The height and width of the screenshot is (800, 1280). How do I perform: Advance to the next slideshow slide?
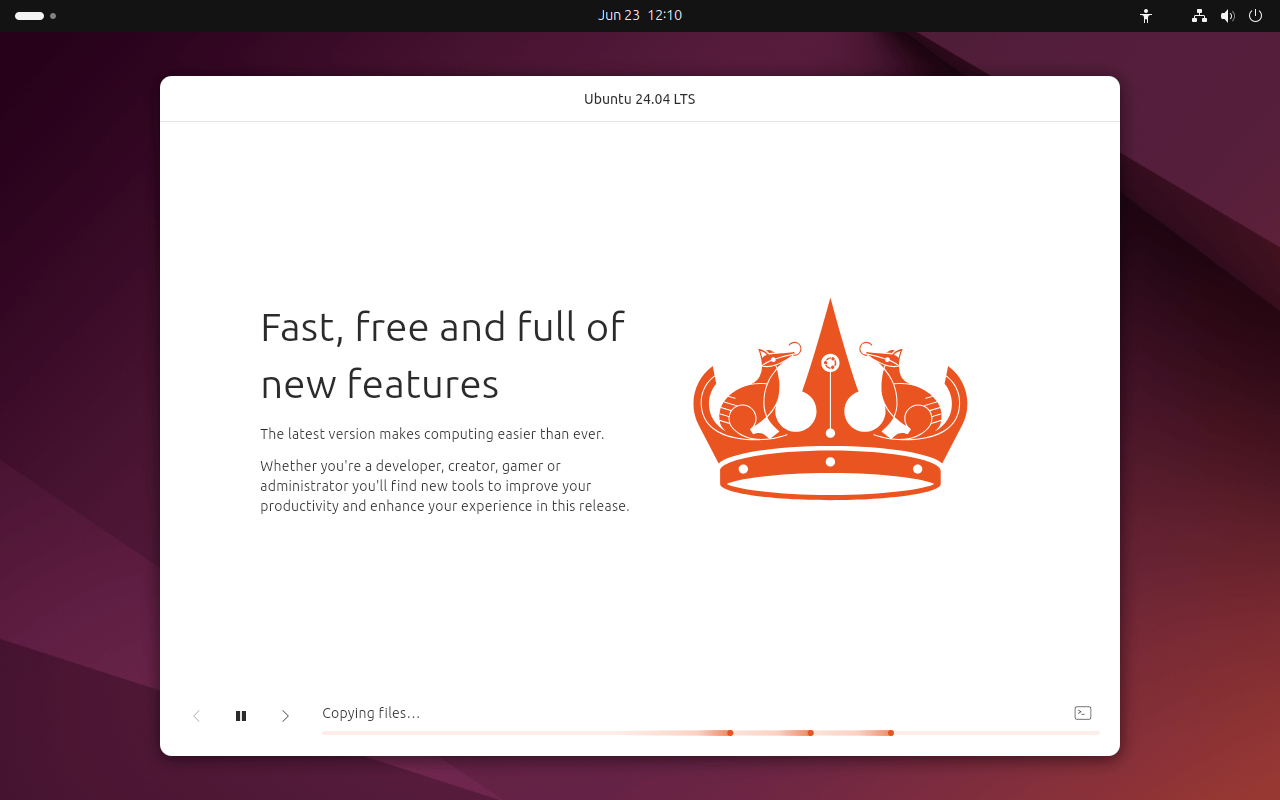tap(285, 715)
